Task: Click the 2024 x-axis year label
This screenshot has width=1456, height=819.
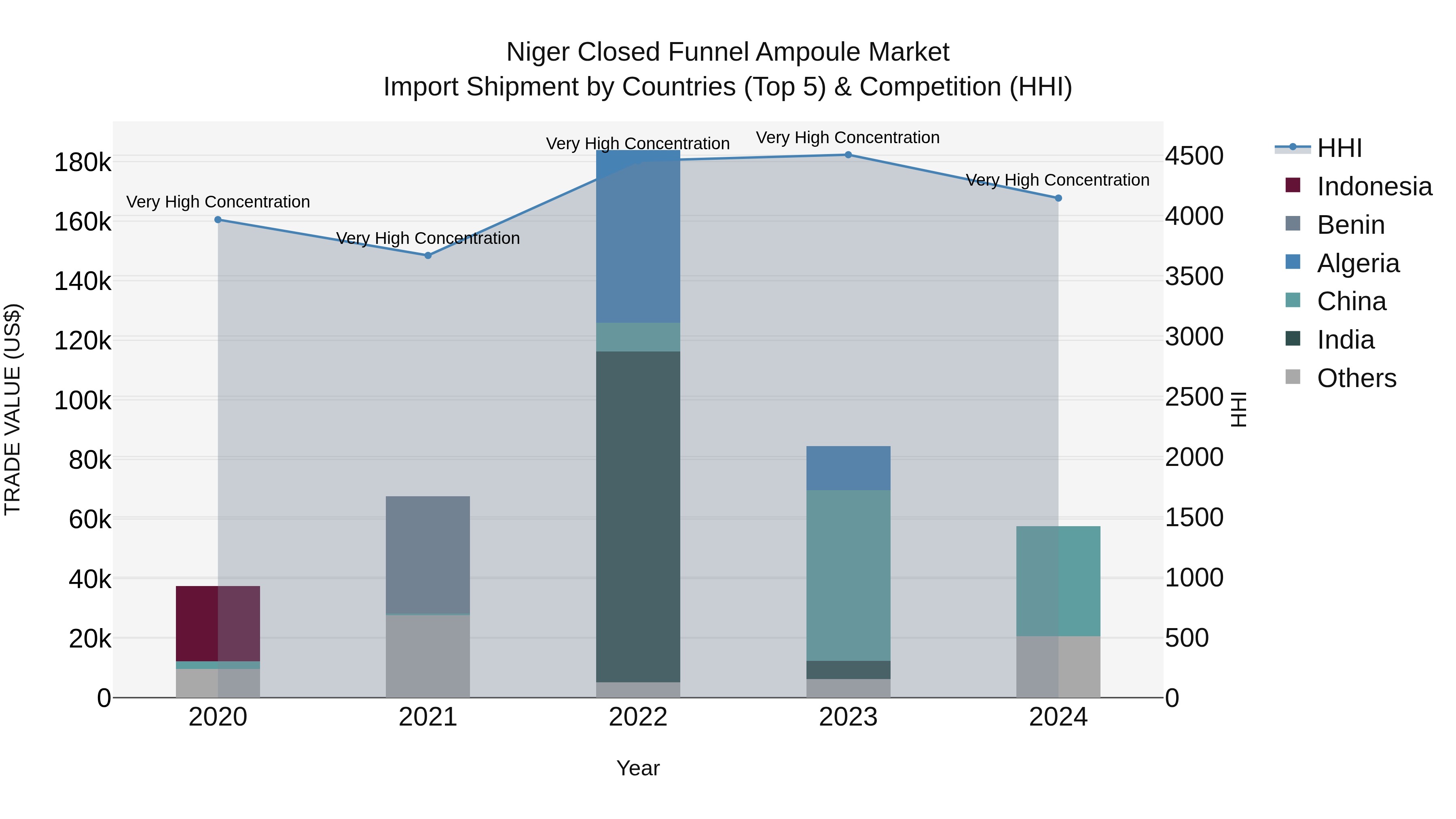Action: point(1058,717)
